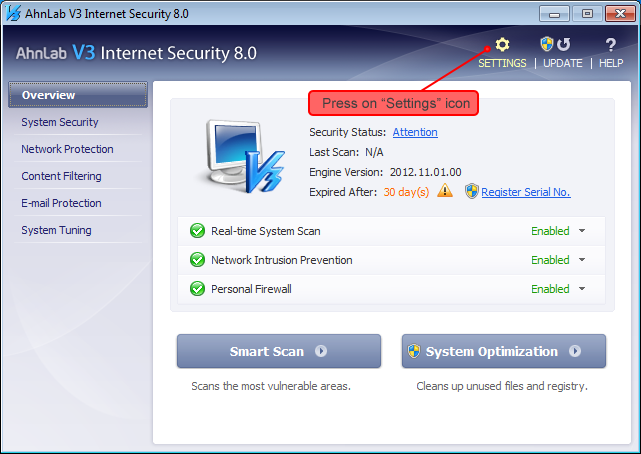The image size is (641, 454).
Task: Select System Security in the sidebar
Action: [x=60, y=122]
